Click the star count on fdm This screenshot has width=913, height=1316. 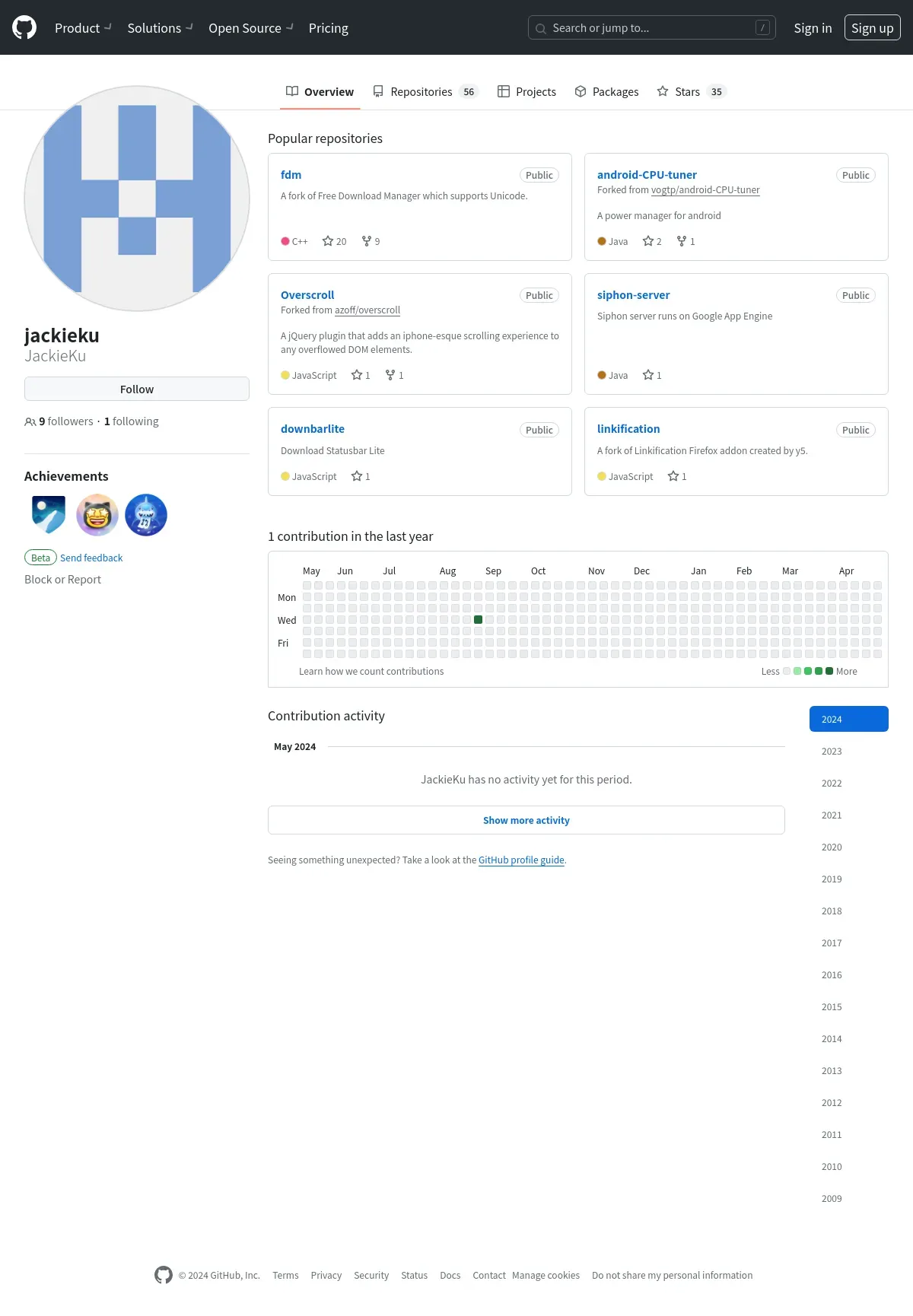pyautogui.click(x=334, y=241)
